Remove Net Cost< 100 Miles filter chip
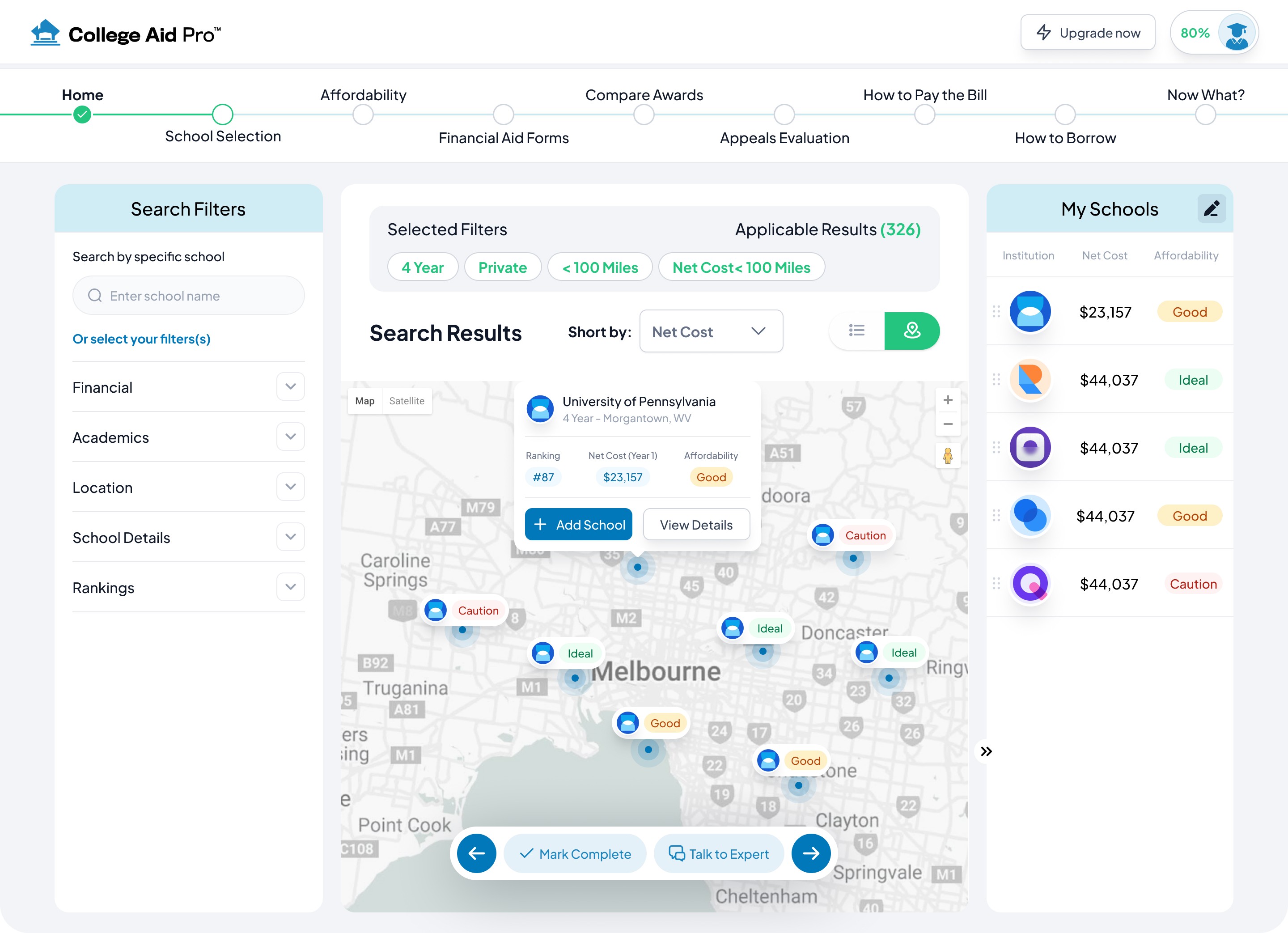Image resolution: width=1288 pixels, height=933 pixels. click(x=741, y=267)
